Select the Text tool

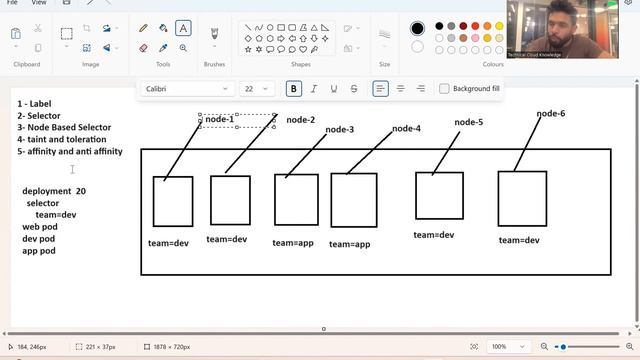coord(183,28)
